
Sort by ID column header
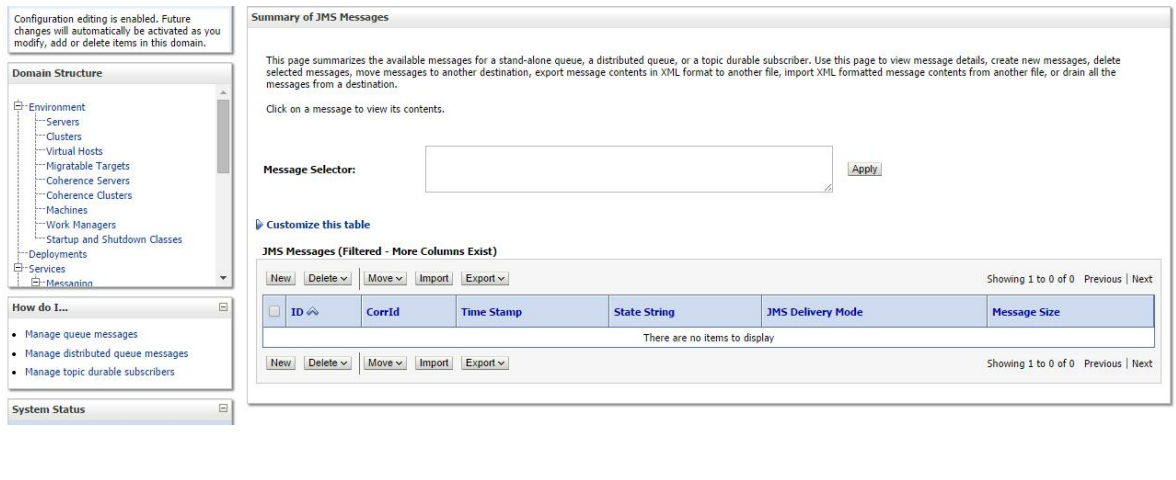(x=297, y=312)
